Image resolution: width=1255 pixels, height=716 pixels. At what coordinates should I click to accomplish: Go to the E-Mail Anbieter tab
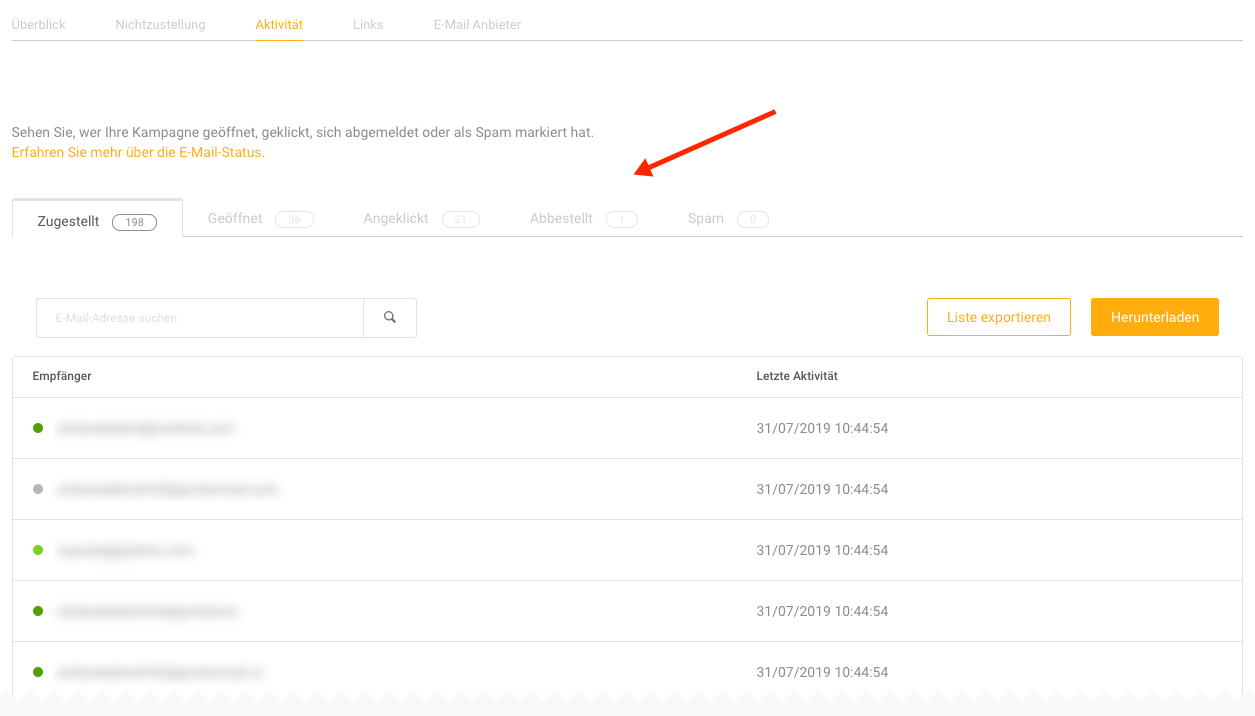pyautogui.click(x=477, y=24)
